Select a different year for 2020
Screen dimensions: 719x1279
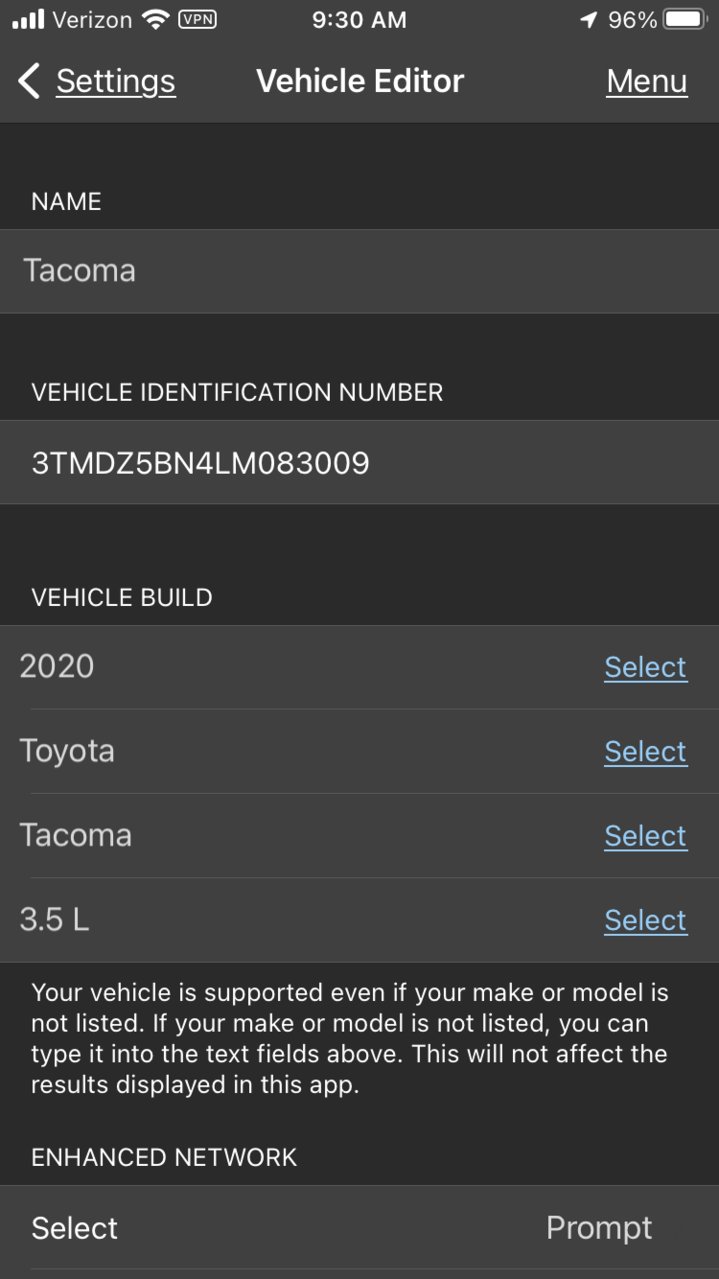pos(645,667)
